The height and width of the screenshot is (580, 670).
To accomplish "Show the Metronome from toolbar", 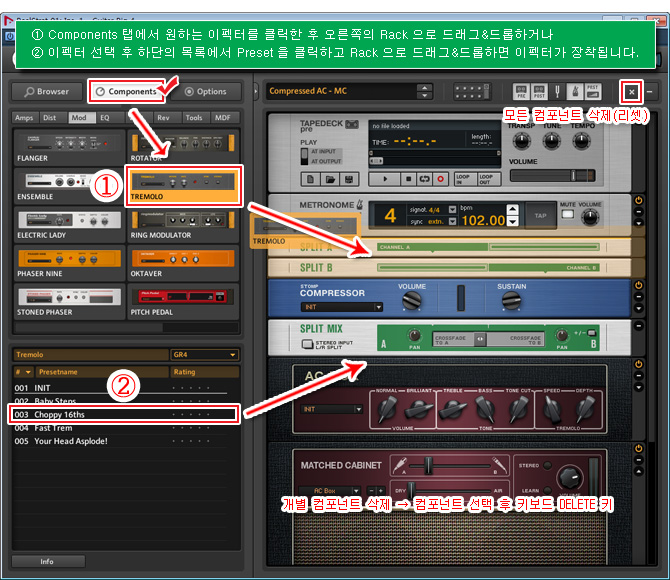I will tap(575, 91).
